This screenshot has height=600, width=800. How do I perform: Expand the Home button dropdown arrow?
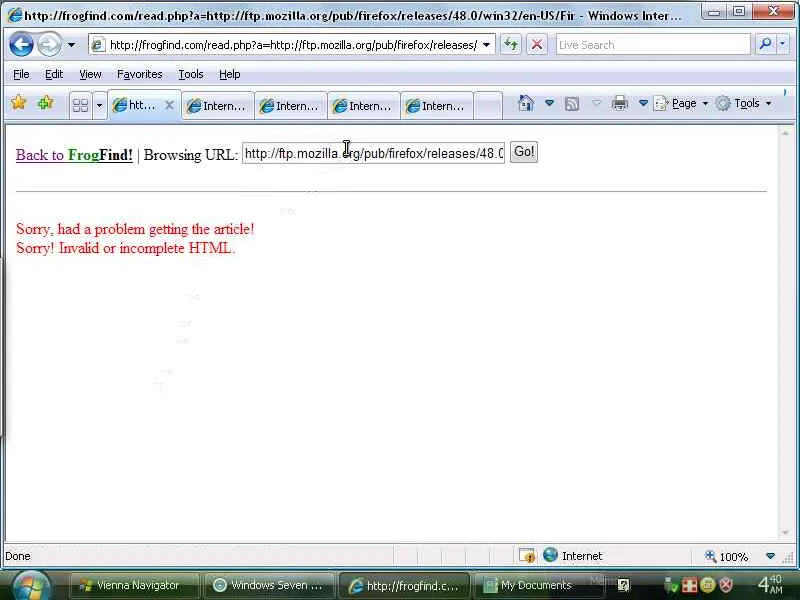549,103
